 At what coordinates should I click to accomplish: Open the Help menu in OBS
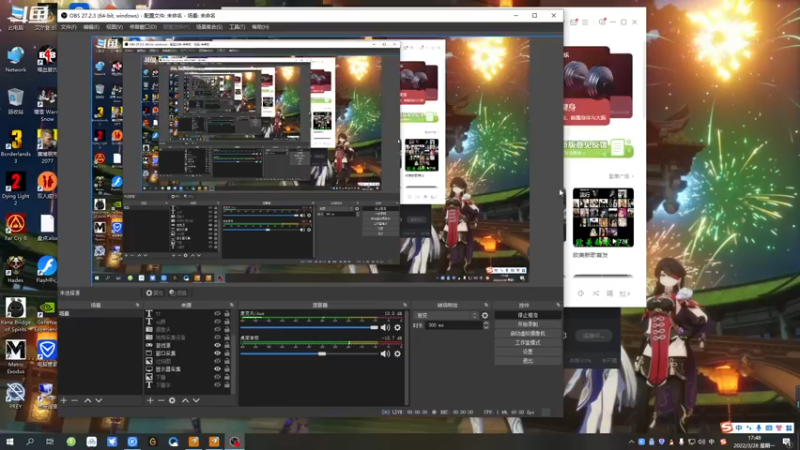(260, 27)
